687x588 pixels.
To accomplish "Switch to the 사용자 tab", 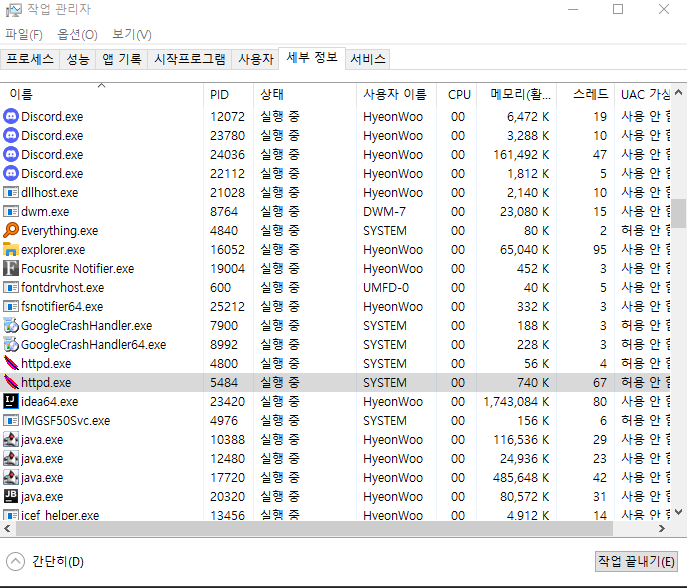I will [x=255, y=59].
